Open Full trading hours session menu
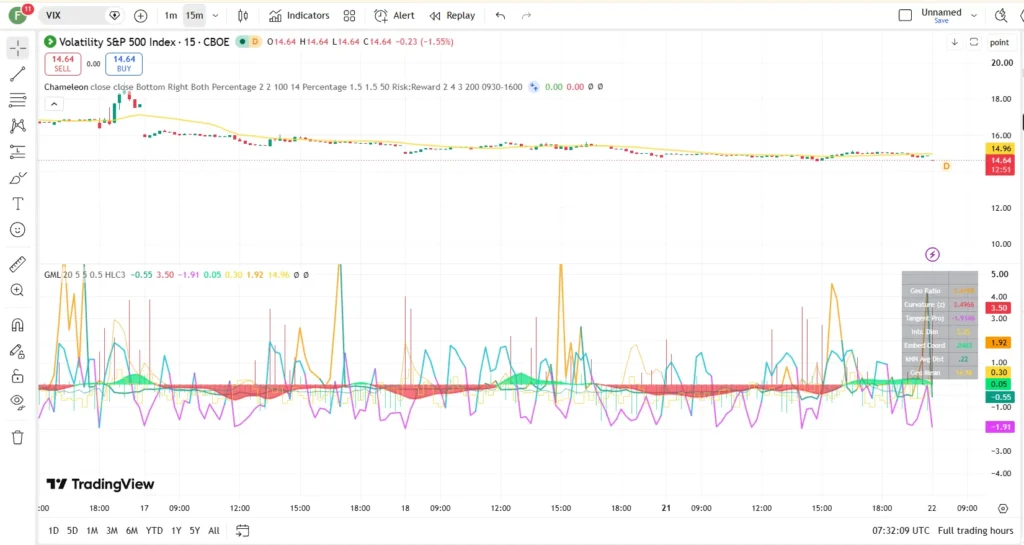The width and height of the screenshot is (1024, 545). point(975,531)
